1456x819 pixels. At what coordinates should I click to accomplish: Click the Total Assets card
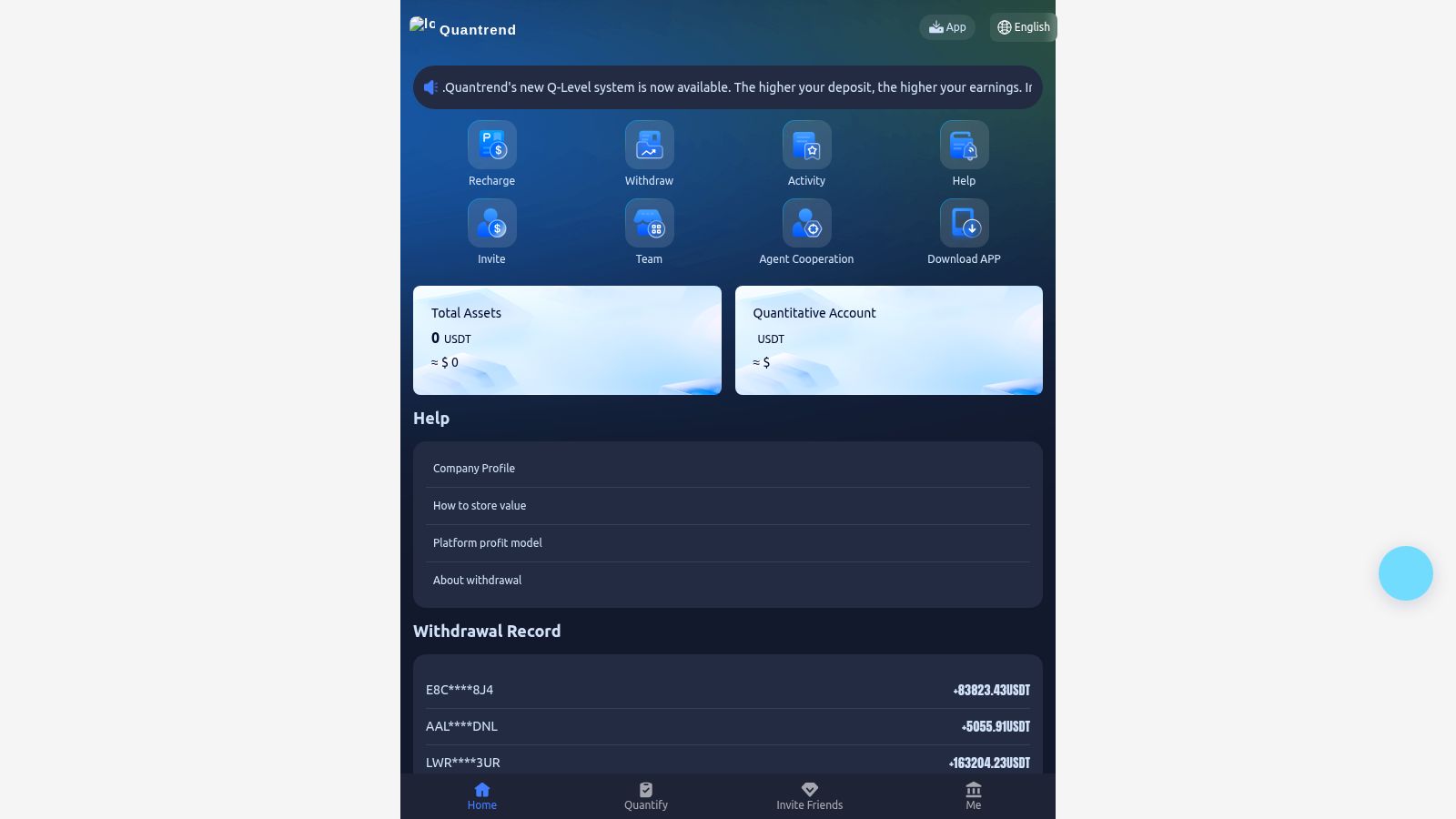(x=567, y=340)
